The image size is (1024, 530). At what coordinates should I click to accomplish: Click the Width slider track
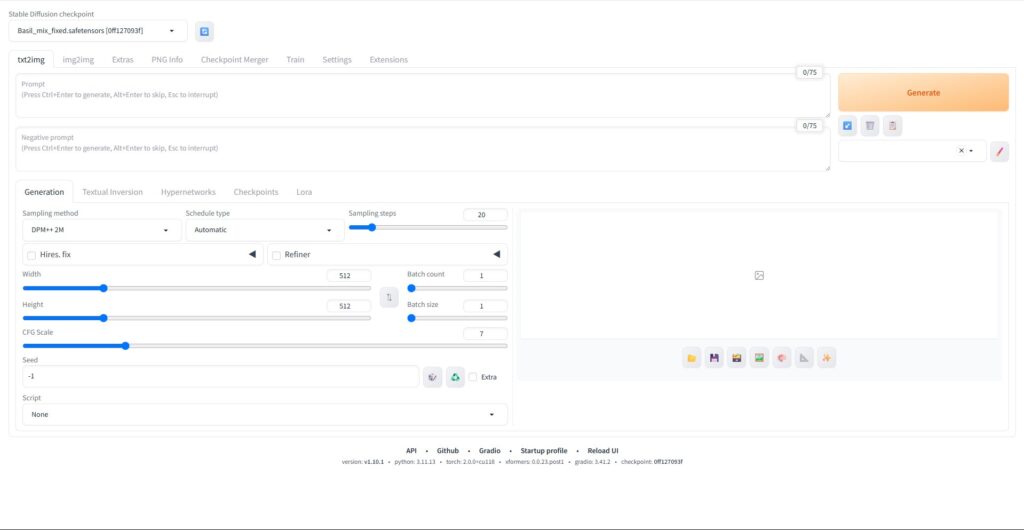click(197, 288)
